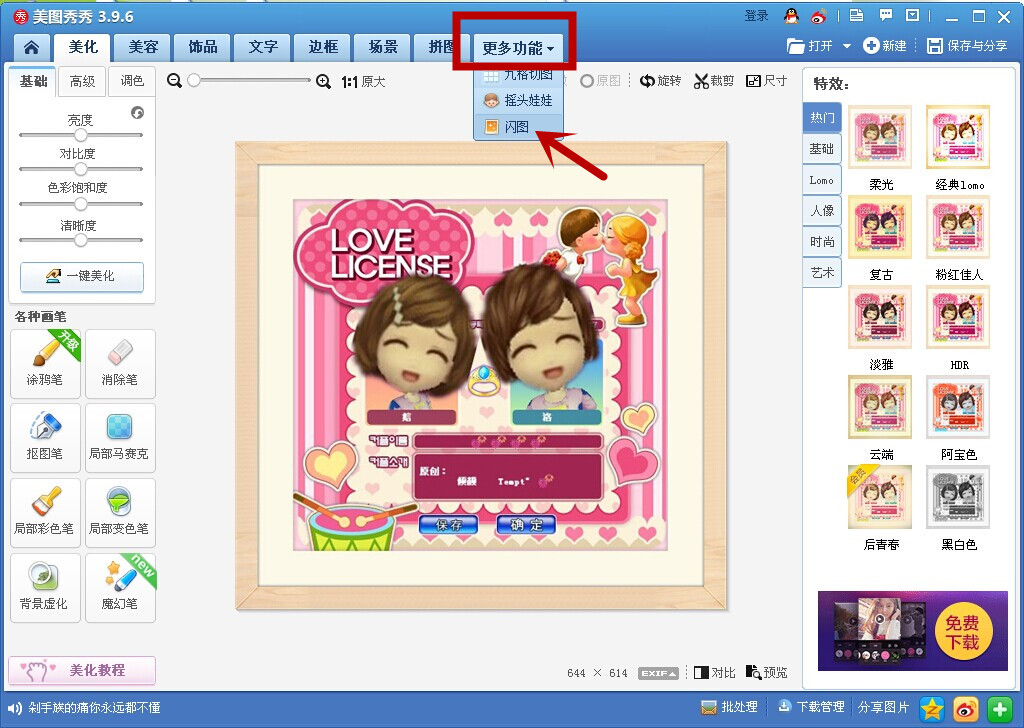Open the 文字 tab
Viewport: 1024px width, 728px height.
pos(263,47)
